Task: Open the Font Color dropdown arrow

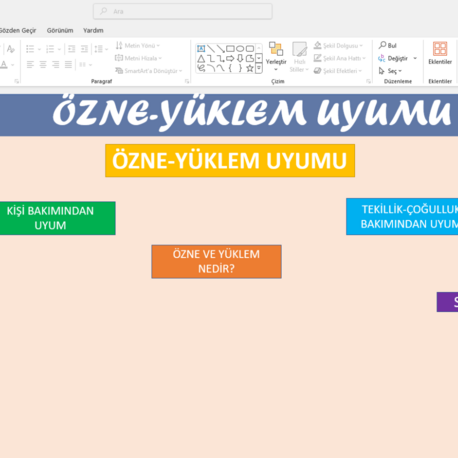Action: 12,65
